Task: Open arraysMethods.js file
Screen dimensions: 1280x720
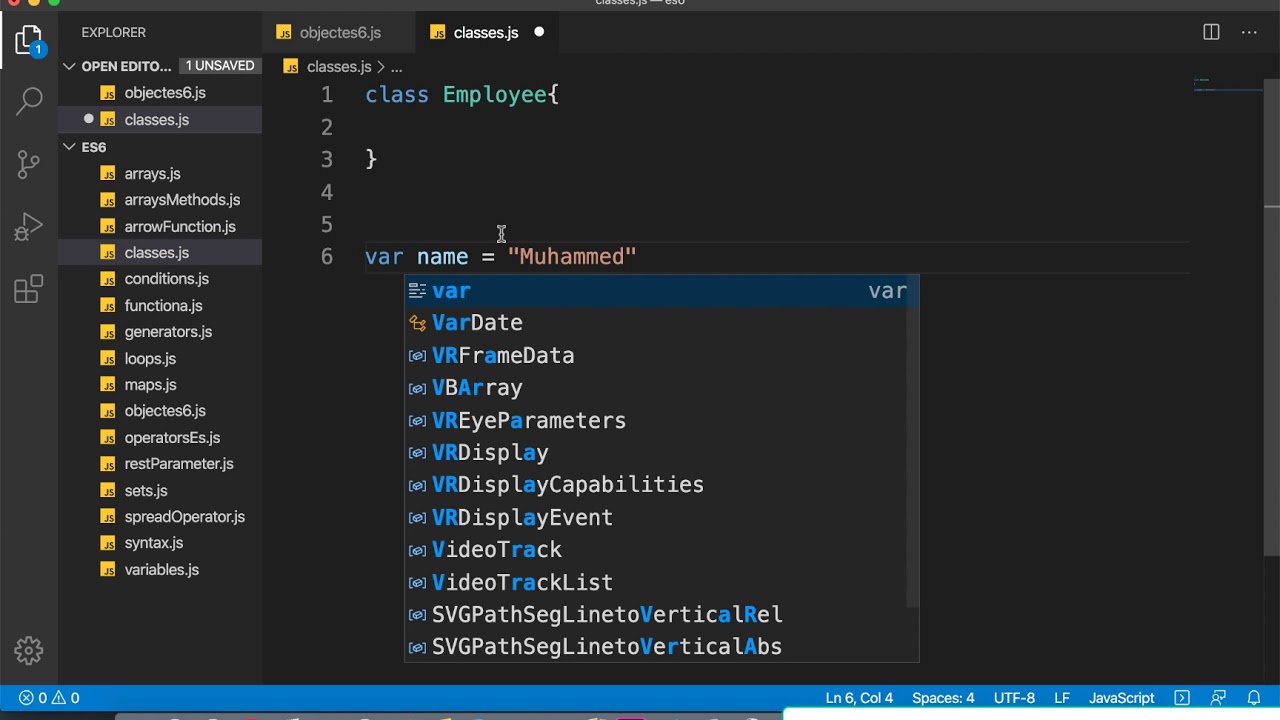Action: point(160,200)
